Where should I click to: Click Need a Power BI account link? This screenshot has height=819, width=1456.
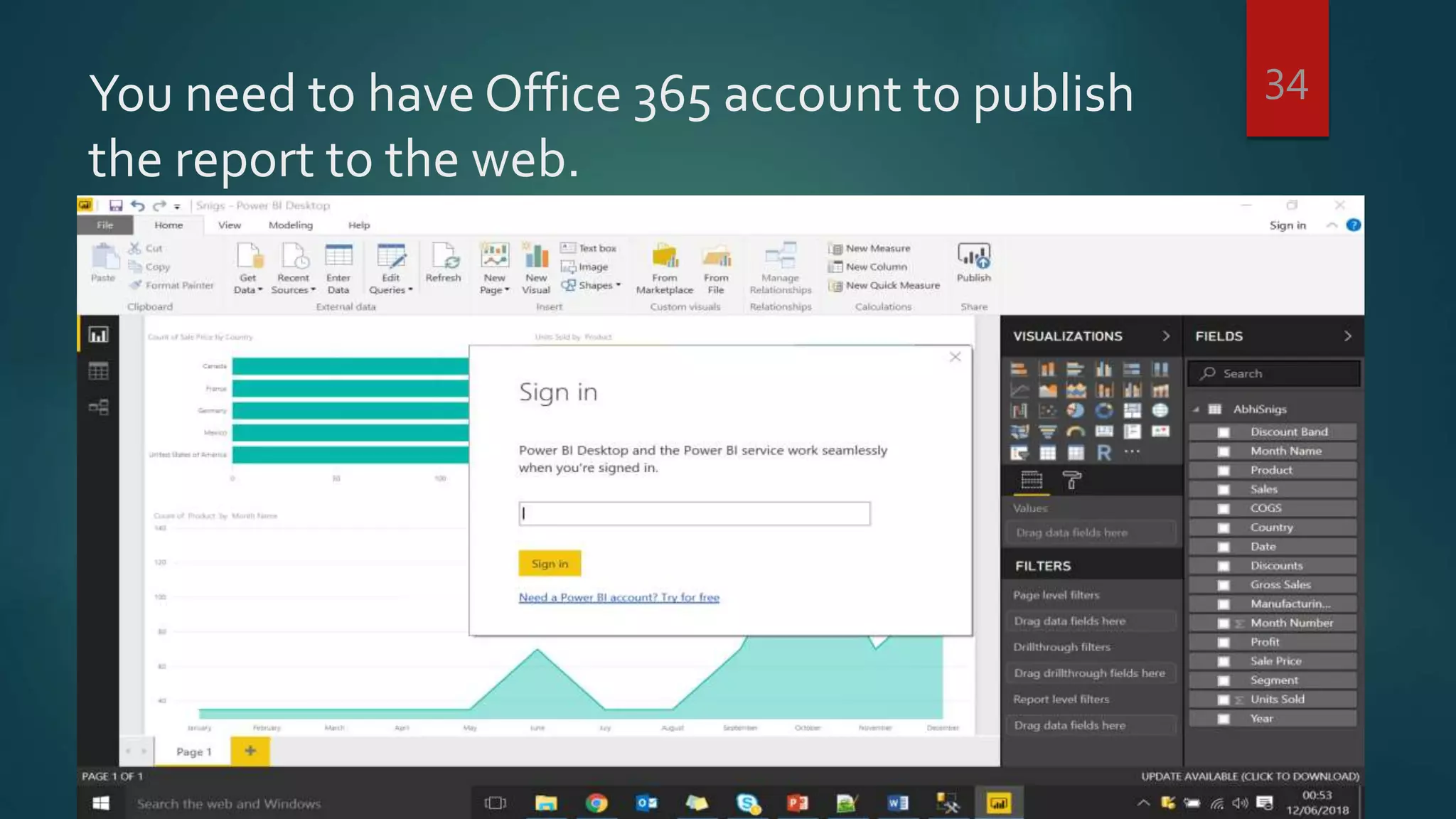coord(619,597)
